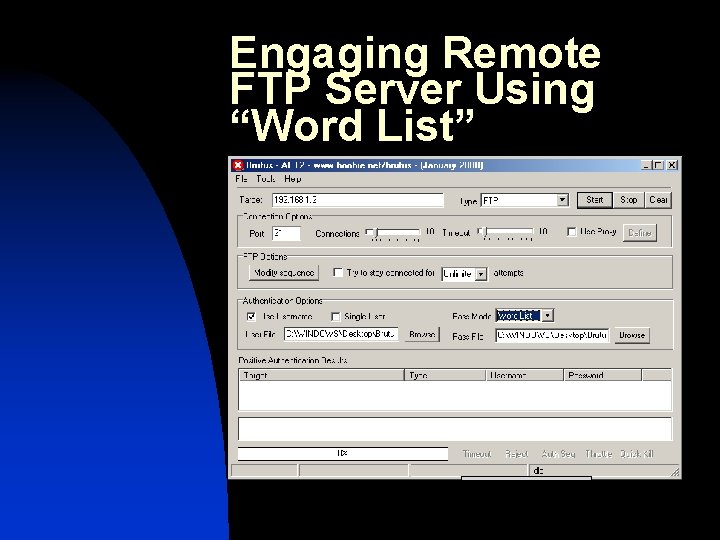Click the Pass File path field
Image resolution: width=720 pixels, height=540 pixels.
(x=552, y=335)
